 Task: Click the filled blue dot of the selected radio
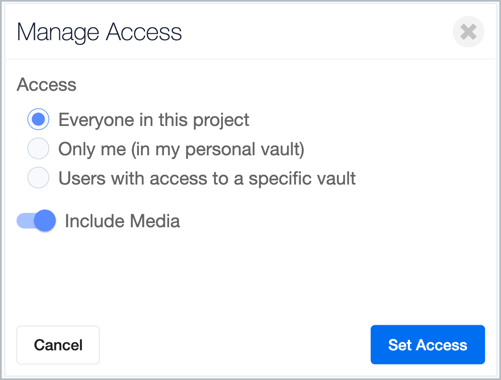(38, 119)
